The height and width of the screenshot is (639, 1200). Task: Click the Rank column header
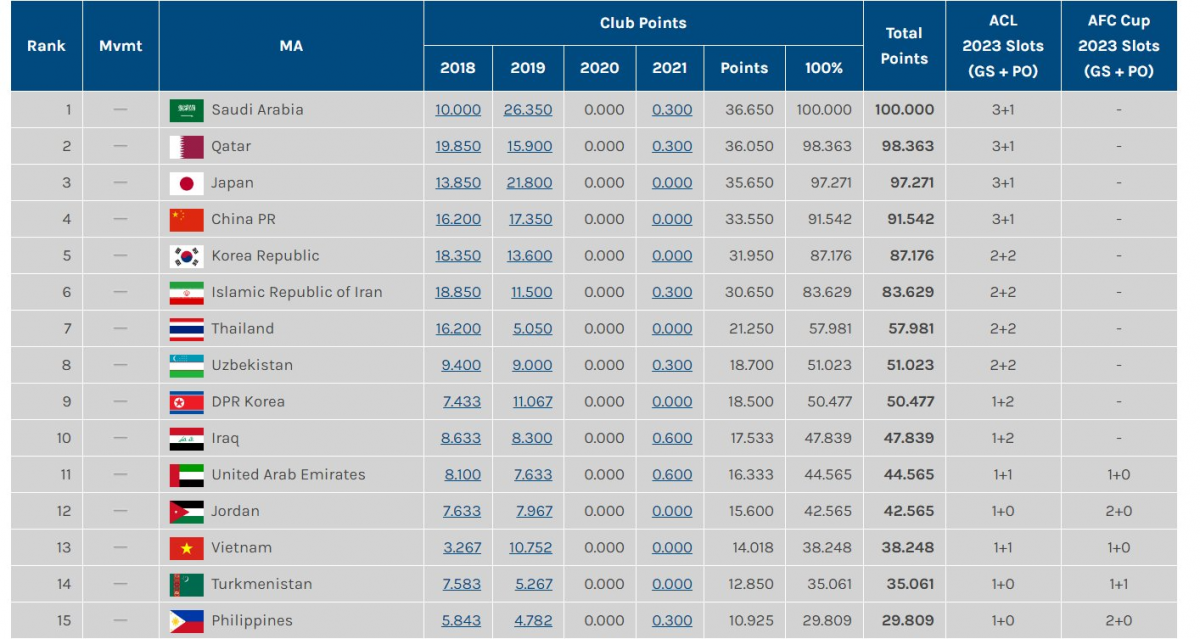(46, 46)
